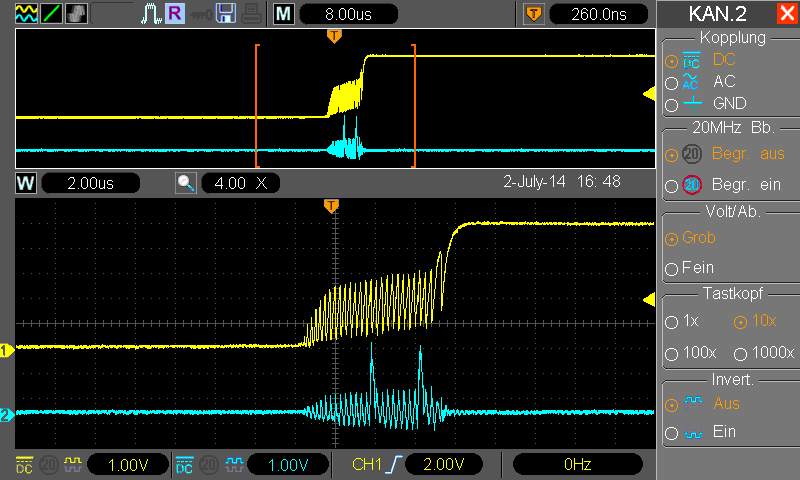The width and height of the screenshot is (800, 480).
Task: Click the gray persistence waveform icon
Action: click(77, 14)
